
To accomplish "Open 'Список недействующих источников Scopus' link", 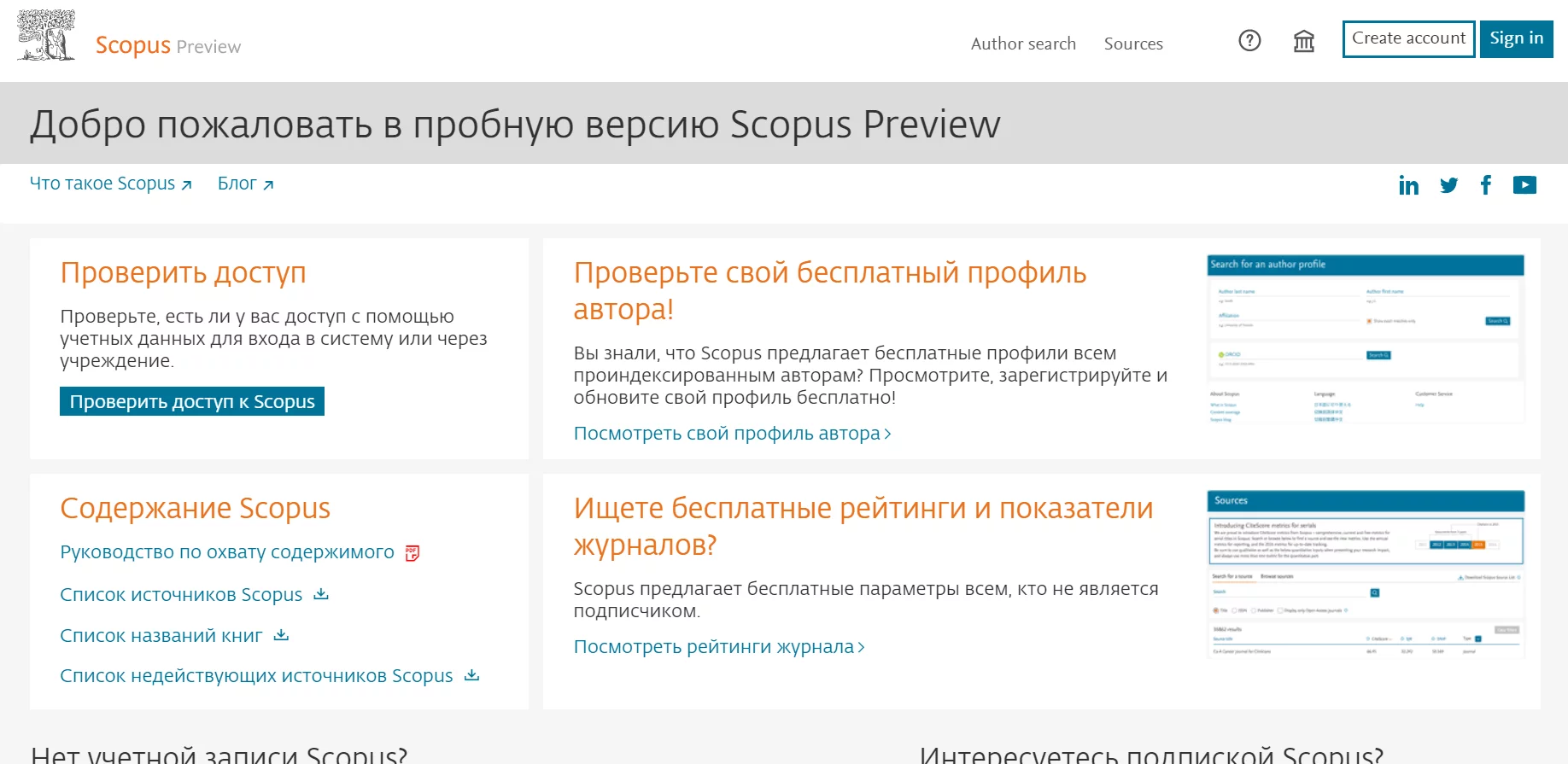I will tap(256, 676).
